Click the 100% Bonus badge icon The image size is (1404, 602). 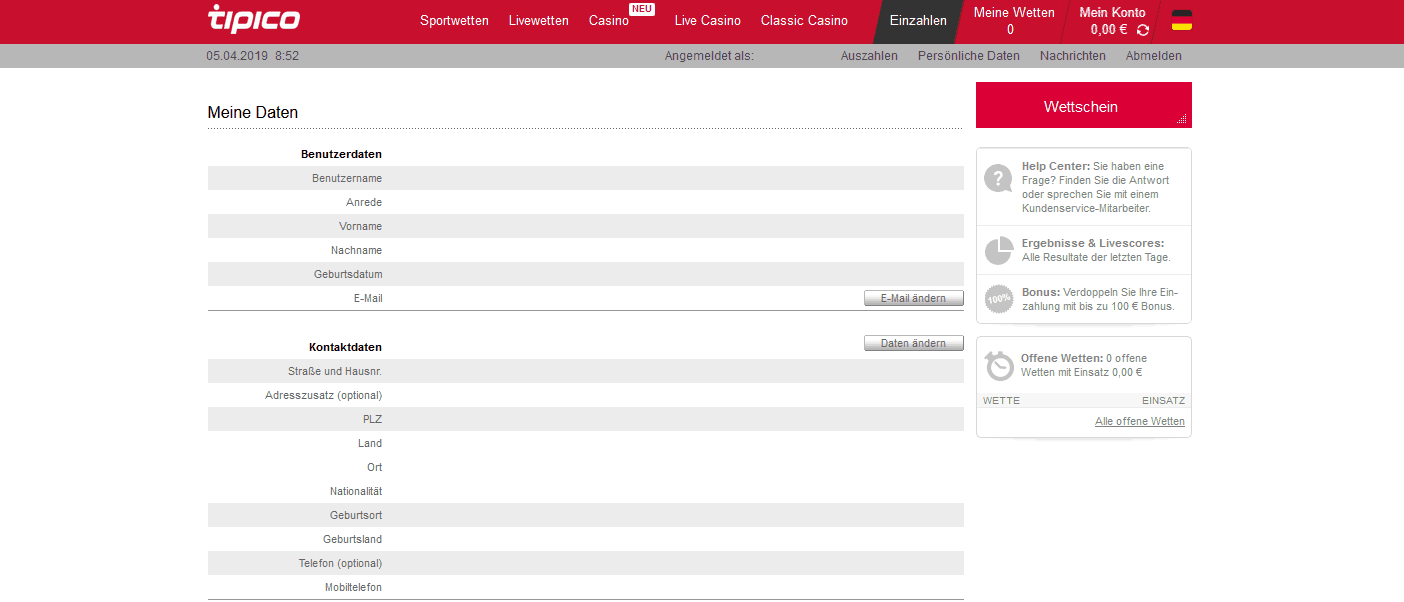[998, 298]
